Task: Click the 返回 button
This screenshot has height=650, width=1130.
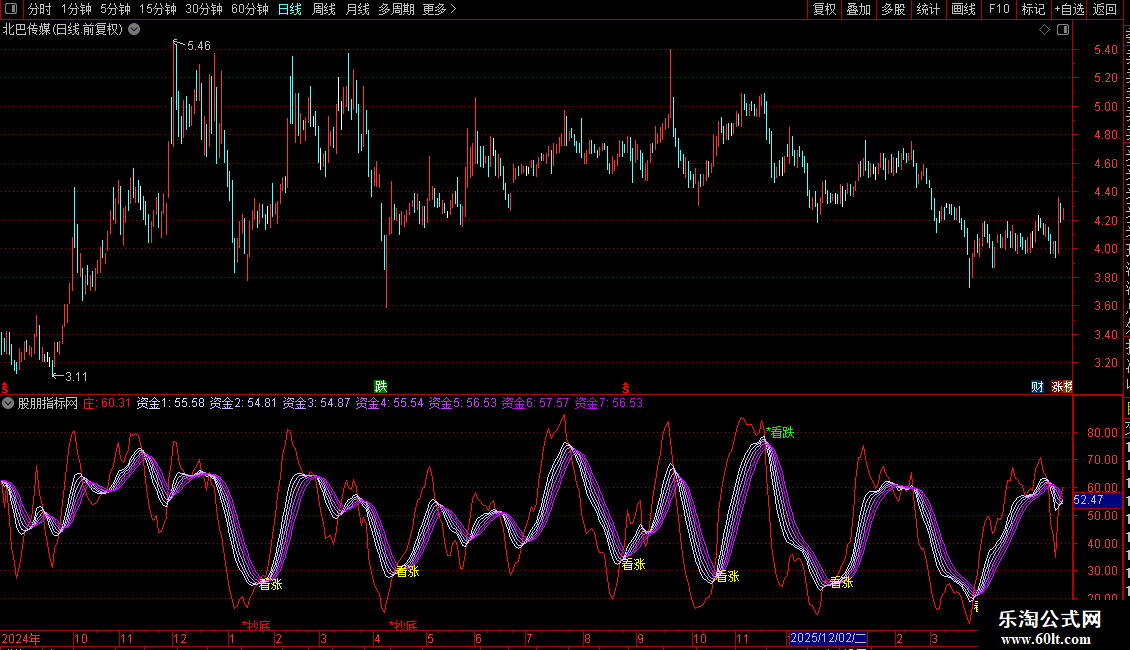Action: [1104, 9]
